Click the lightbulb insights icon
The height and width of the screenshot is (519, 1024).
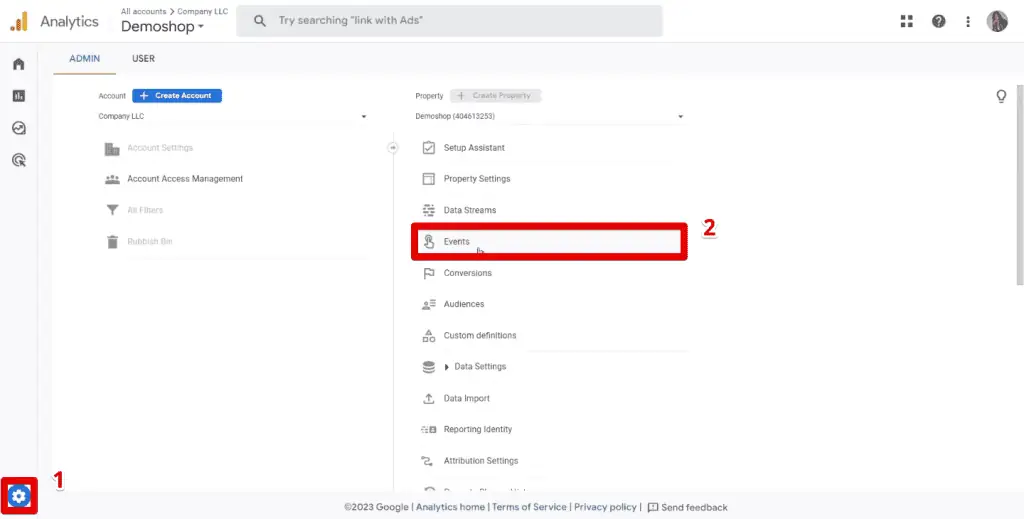1001,97
